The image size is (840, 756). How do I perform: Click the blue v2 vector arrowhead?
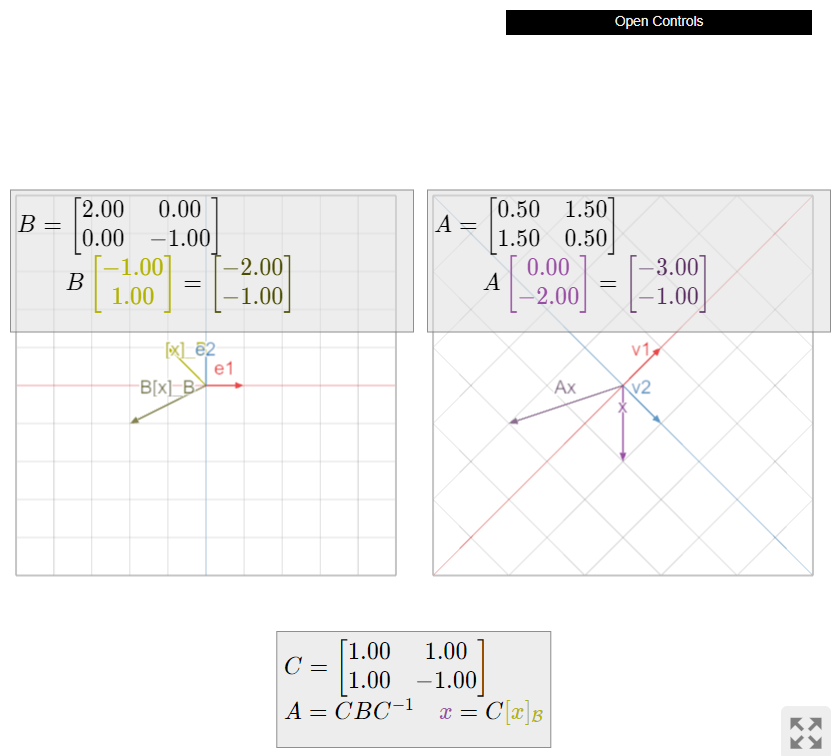click(657, 420)
